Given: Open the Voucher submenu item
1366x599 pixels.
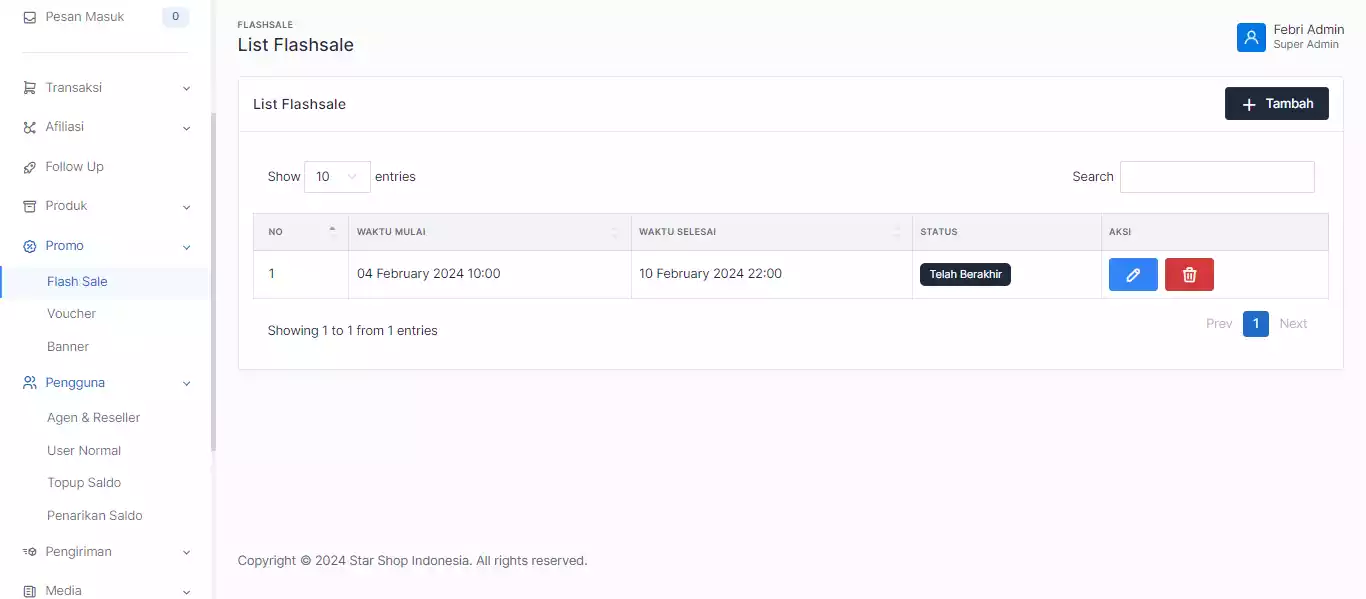Looking at the screenshot, I should tap(72, 314).
